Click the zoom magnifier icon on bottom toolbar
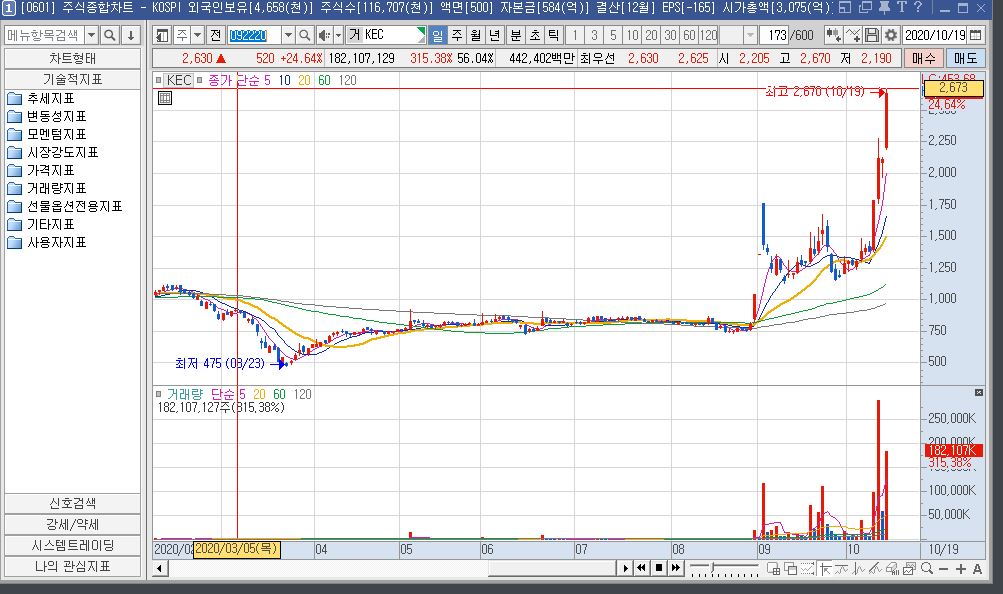1003x594 pixels. pos(926,568)
